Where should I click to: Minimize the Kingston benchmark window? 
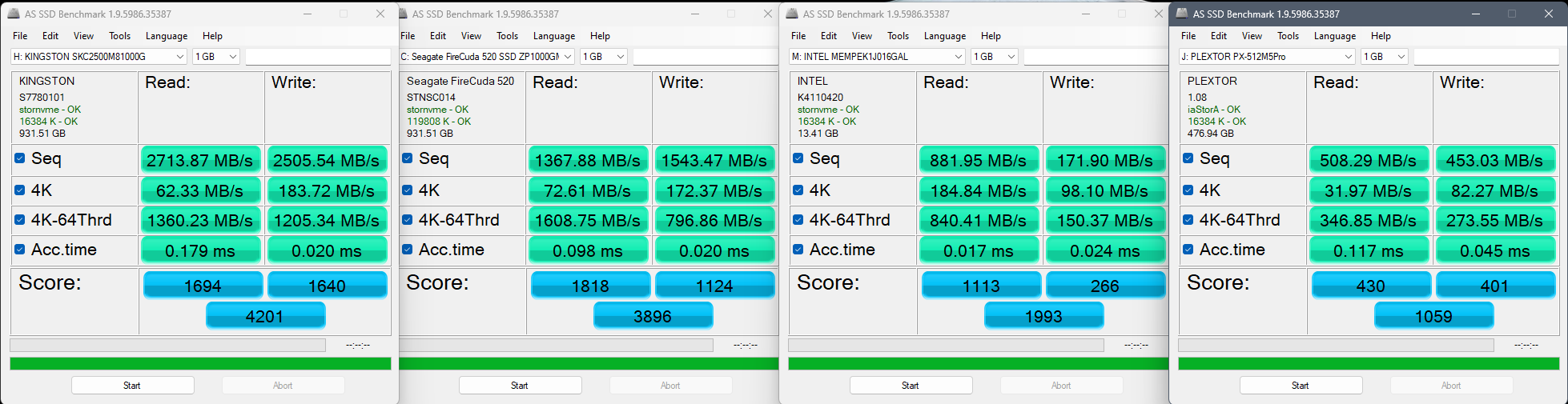click(307, 14)
